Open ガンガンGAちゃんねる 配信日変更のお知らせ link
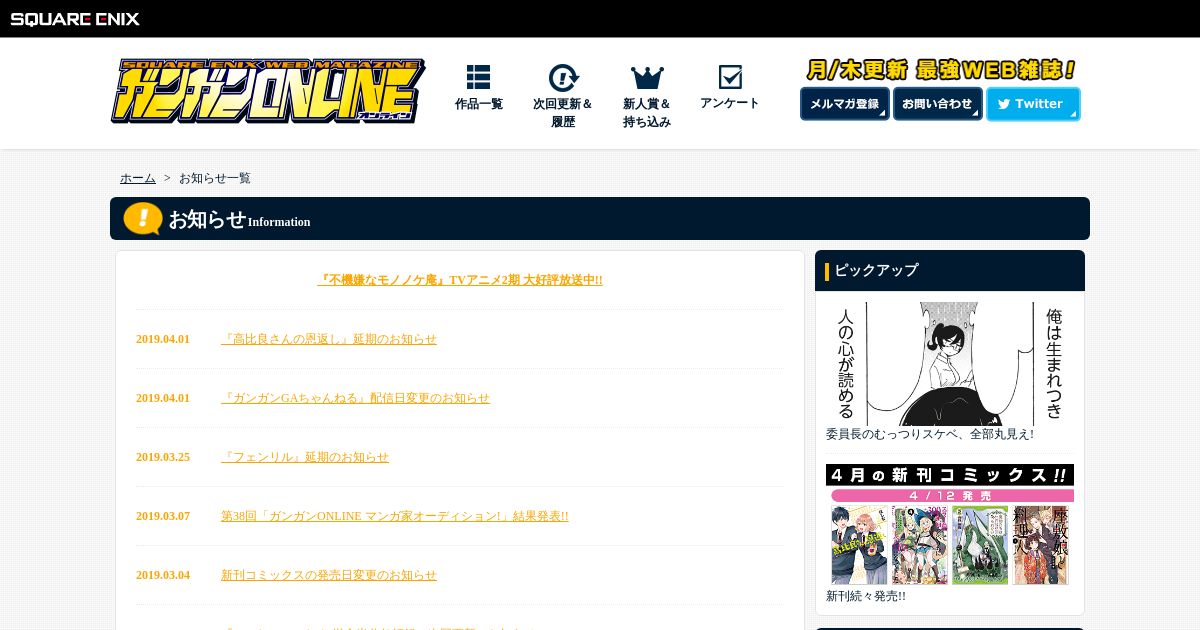 pyautogui.click(x=355, y=398)
